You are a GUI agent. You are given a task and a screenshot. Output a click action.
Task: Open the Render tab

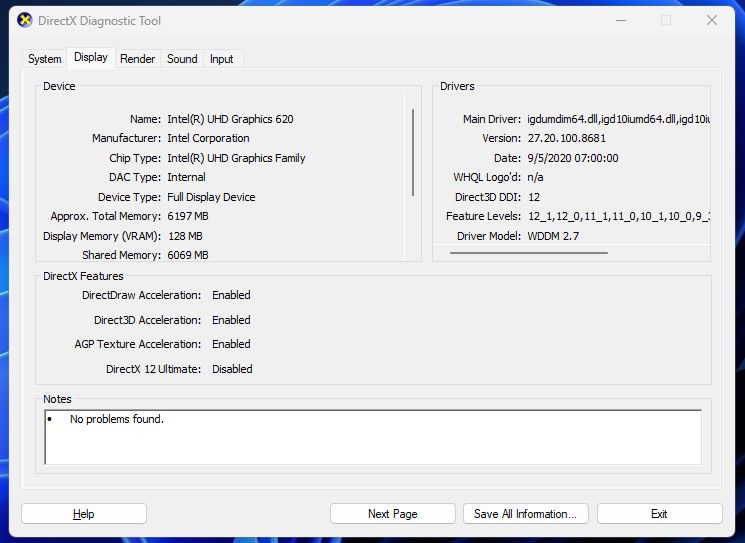[137, 59]
